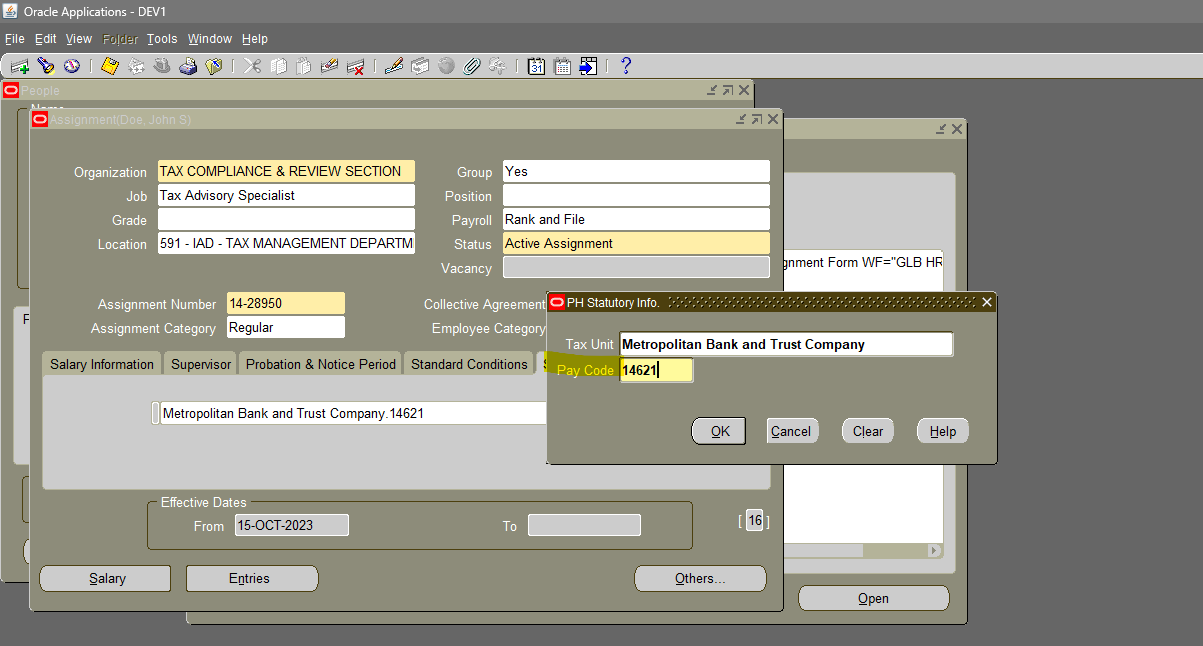Open the Show Navigator toolbar icon
Image resolution: width=1203 pixels, height=646 pixels.
72,66
